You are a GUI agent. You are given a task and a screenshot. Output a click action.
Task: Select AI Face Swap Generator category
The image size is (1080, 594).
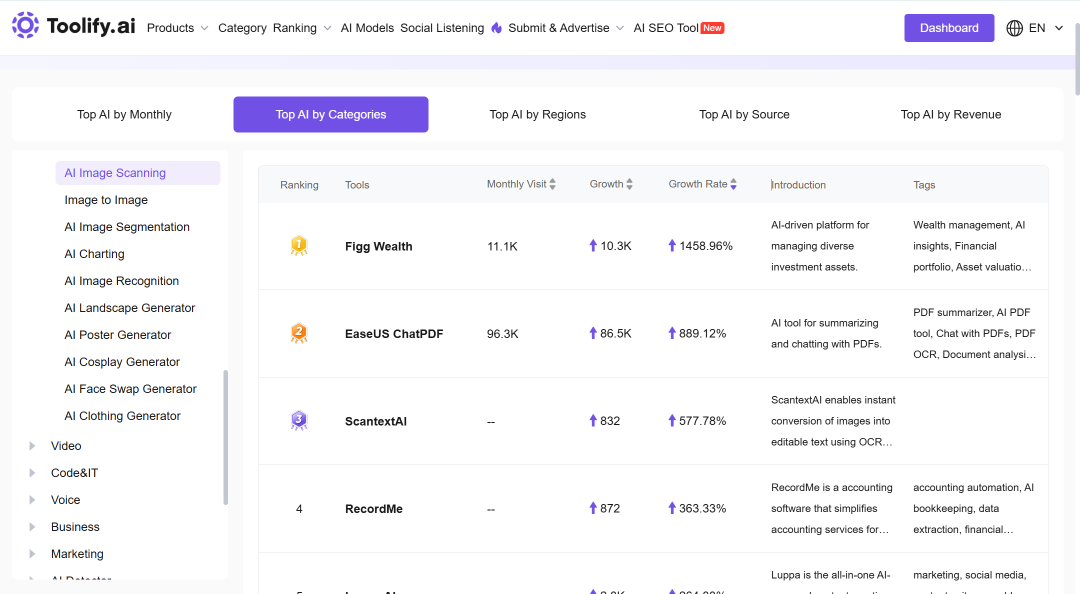click(x=130, y=389)
